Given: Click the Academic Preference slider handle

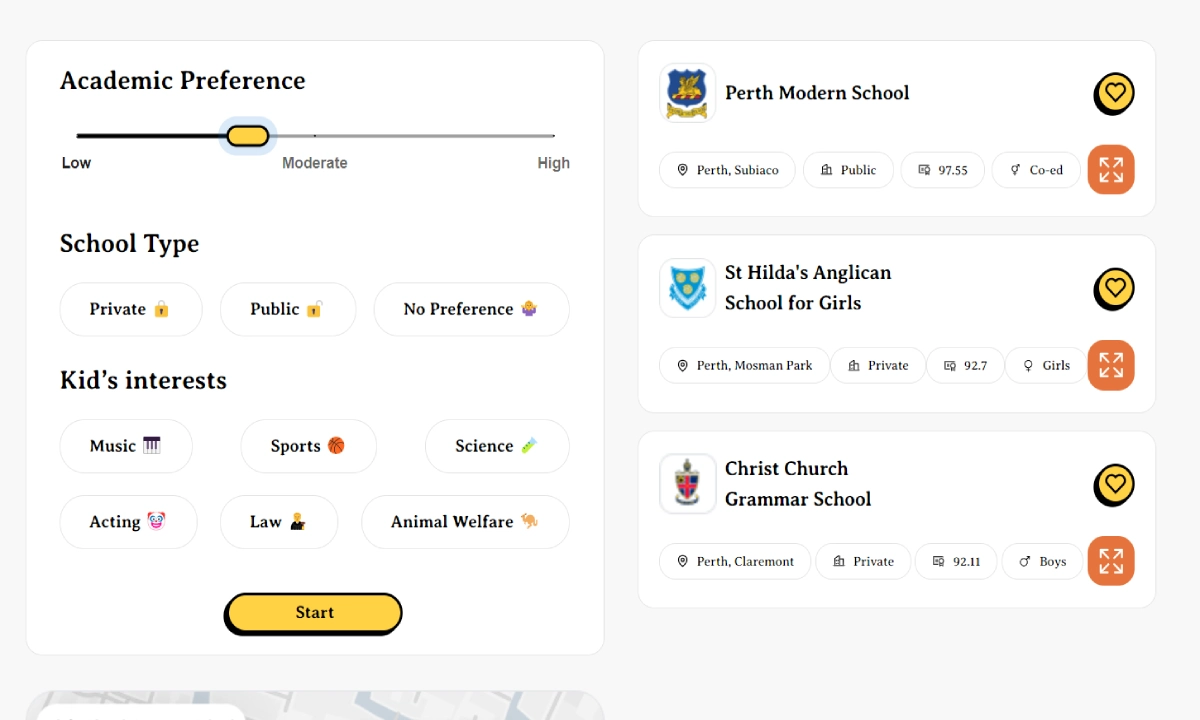Looking at the screenshot, I should (247, 136).
